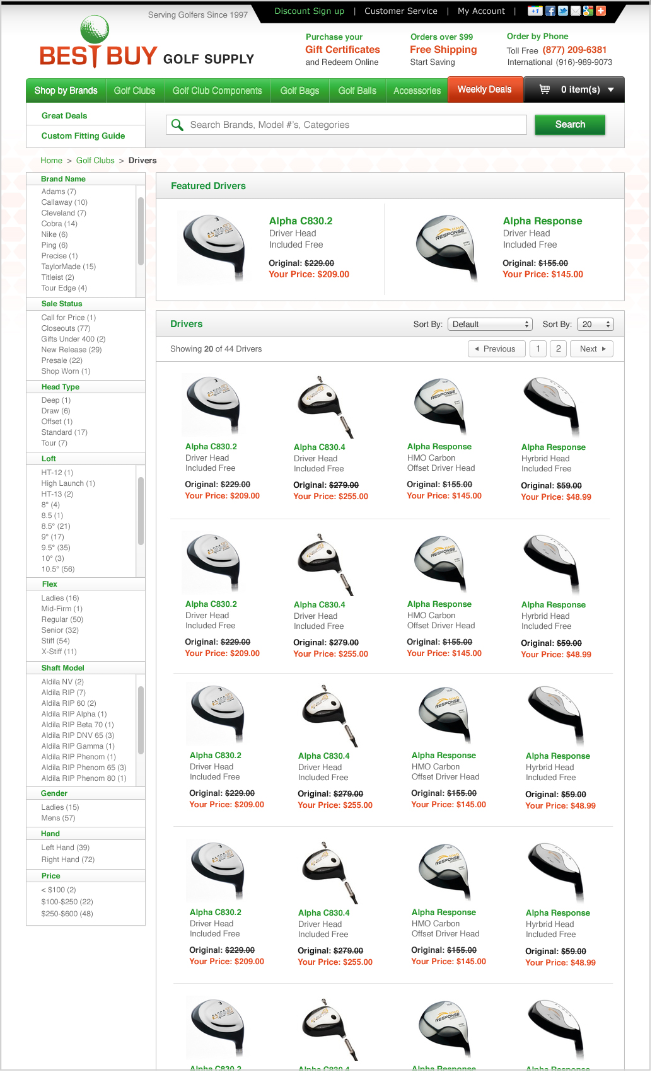Click the Next page button
Image resolution: width=651 pixels, height=1071 pixels.
[592, 348]
